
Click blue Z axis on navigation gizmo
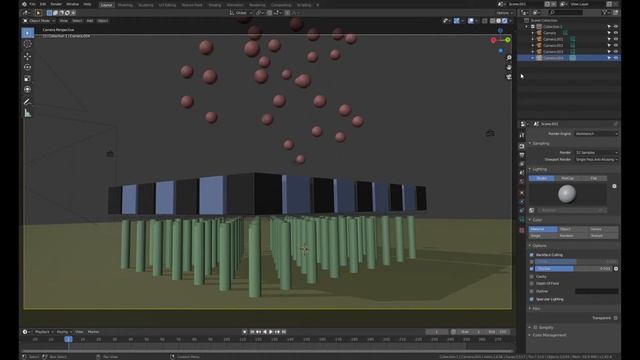pos(500,30)
